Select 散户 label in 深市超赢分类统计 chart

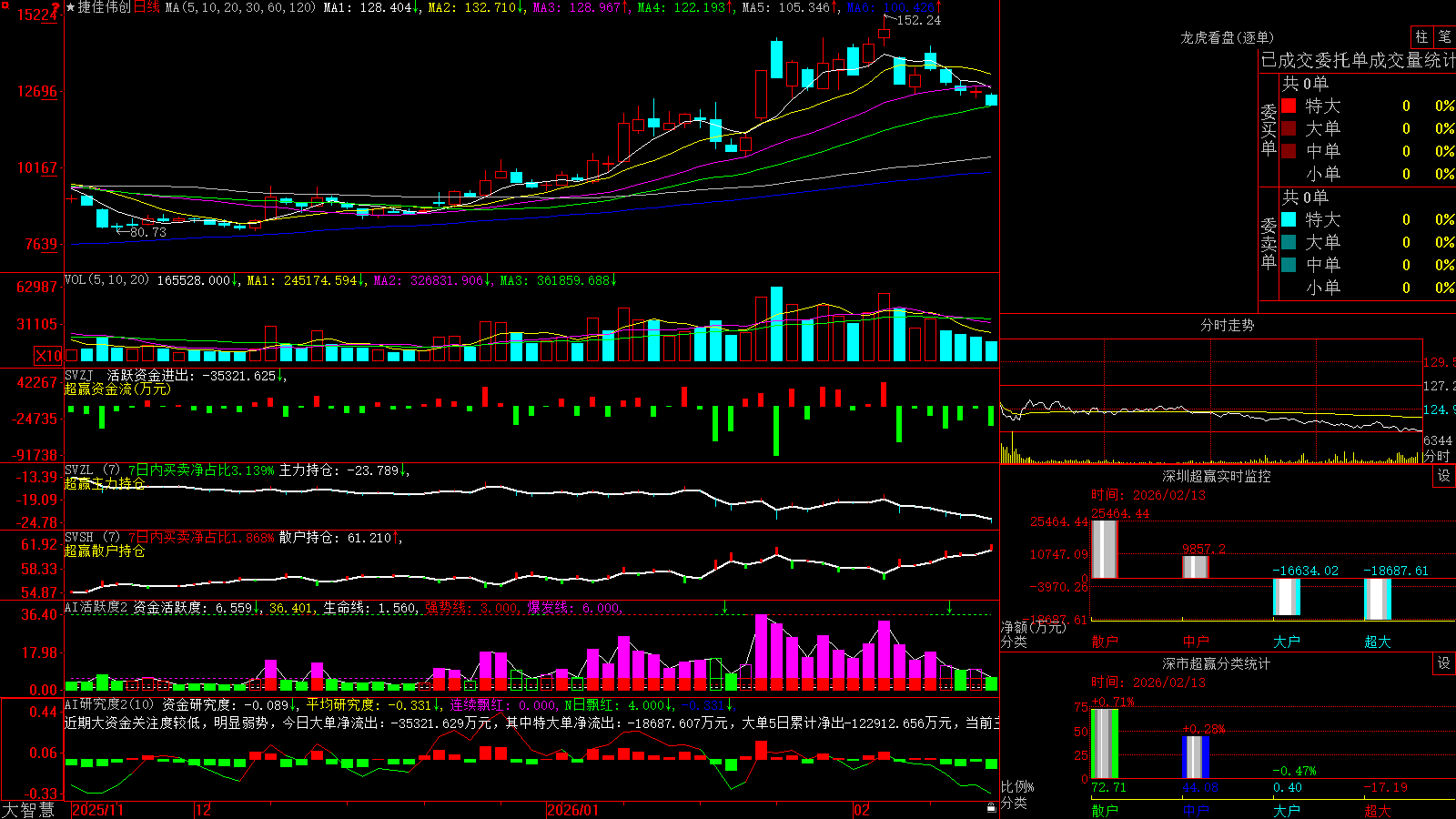[x=1105, y=811]
